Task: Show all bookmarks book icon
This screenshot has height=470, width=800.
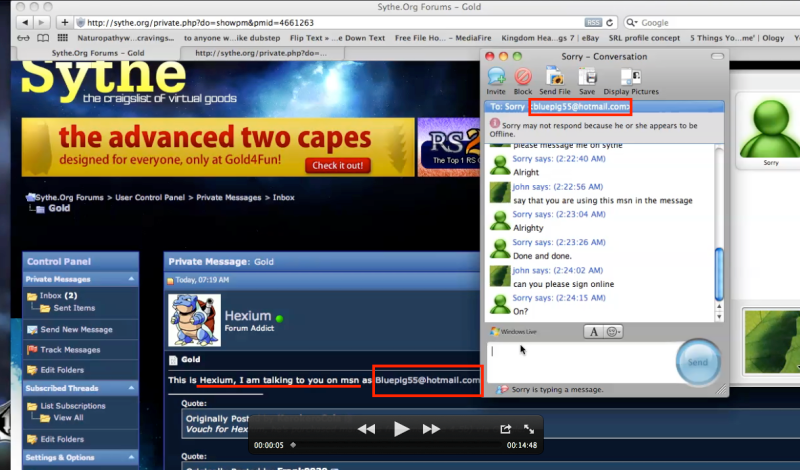Action: click(43, 38)
